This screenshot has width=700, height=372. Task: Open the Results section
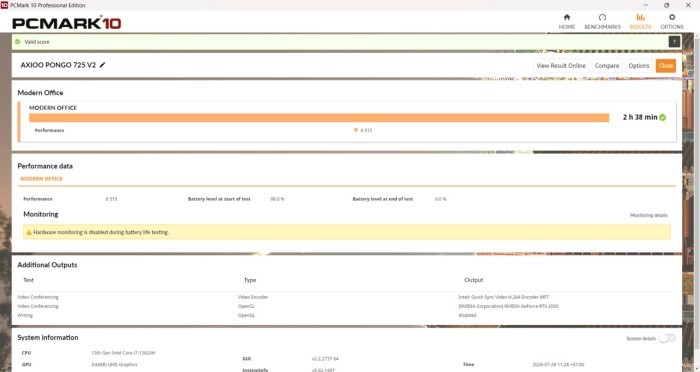[x=640, y=21]
